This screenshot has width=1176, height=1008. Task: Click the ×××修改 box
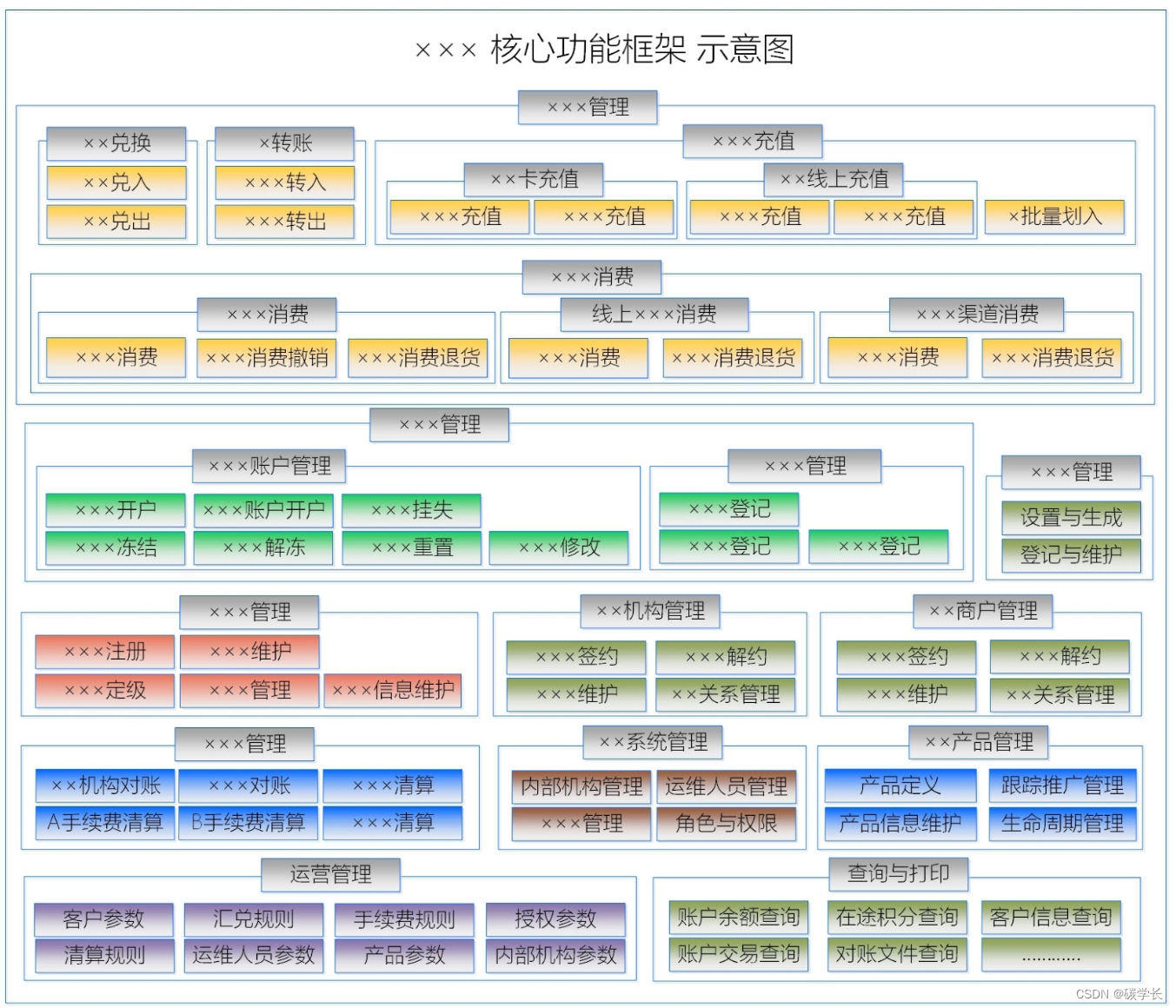pos(559,548)
